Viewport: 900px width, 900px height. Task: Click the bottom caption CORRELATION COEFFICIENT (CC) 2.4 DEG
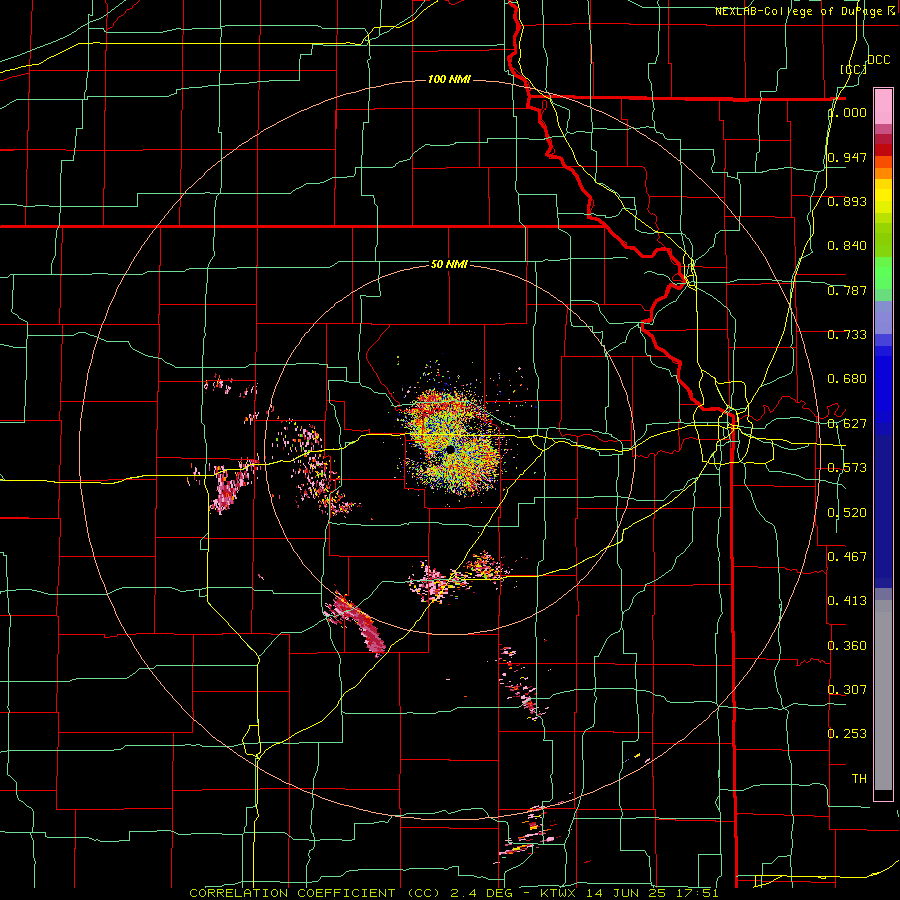click(351, 893)
